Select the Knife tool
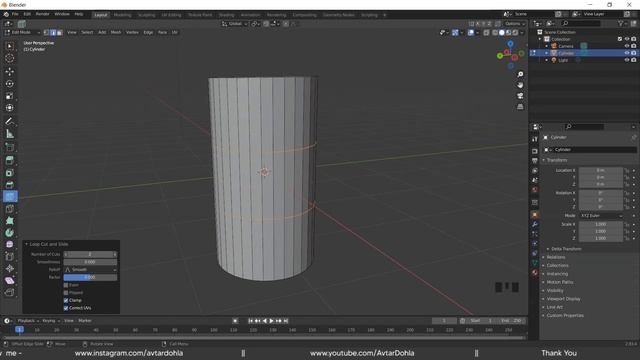Screen dimensions: 640x360 click(x=9, y=209)
